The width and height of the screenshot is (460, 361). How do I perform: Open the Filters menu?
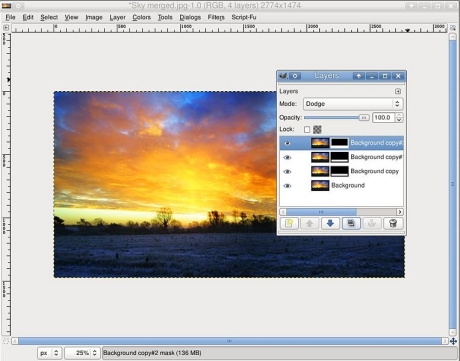point(216,17)
